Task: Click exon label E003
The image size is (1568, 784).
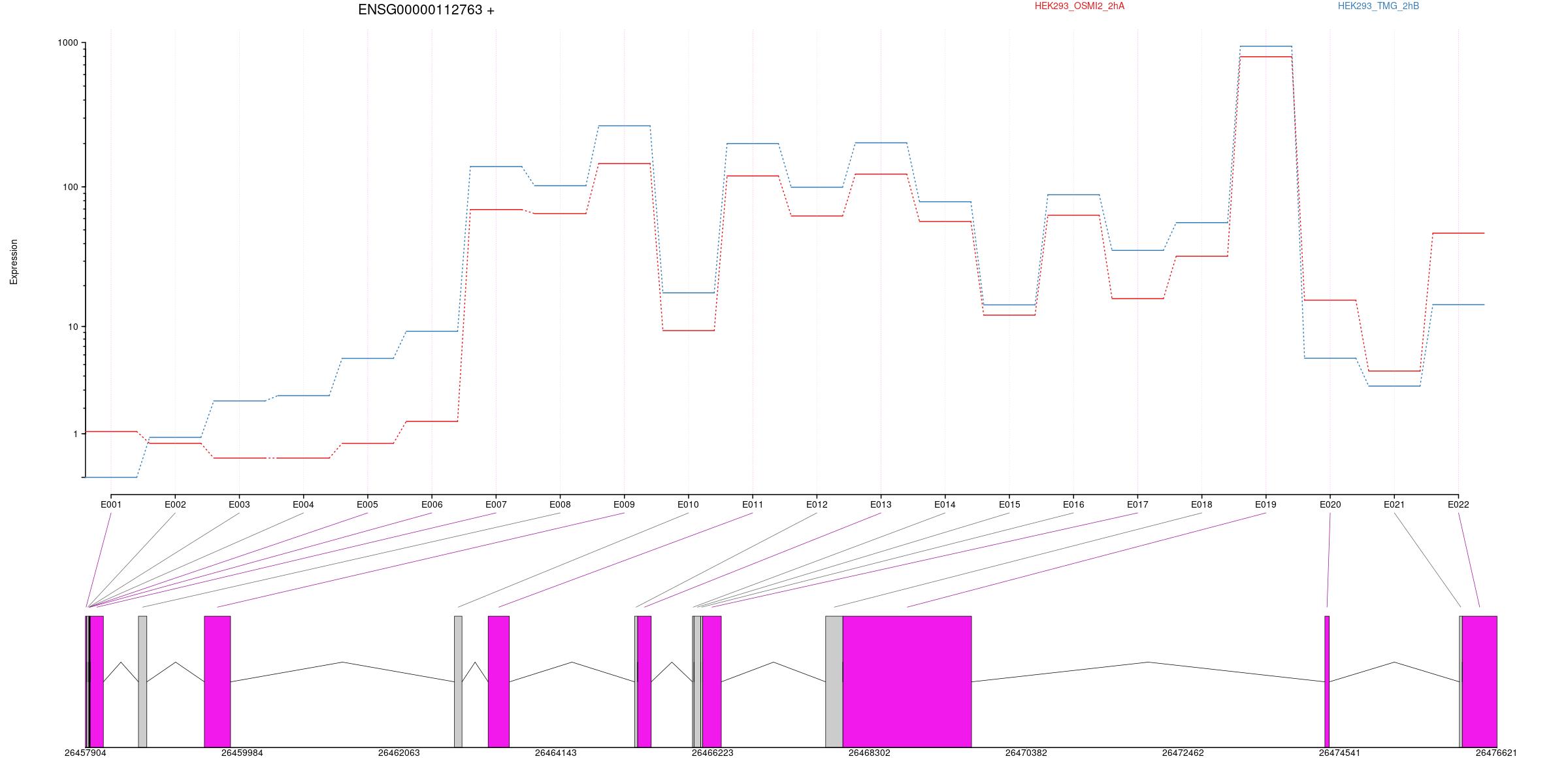Action: click(239, 504)
